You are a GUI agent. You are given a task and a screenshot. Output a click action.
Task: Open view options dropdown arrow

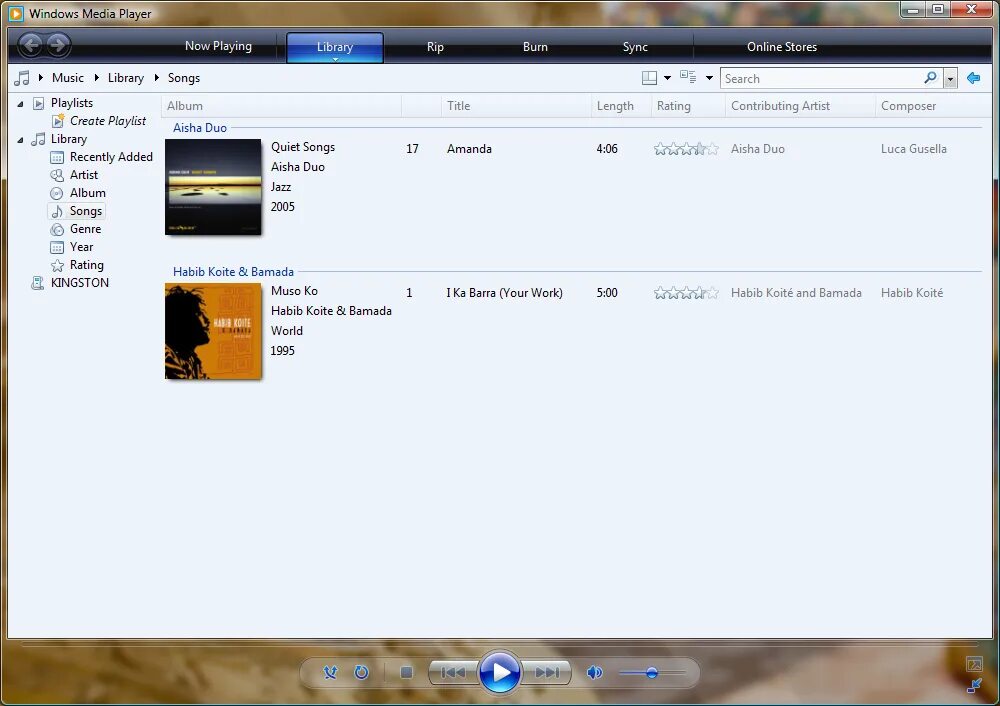[x=709, y=78]
